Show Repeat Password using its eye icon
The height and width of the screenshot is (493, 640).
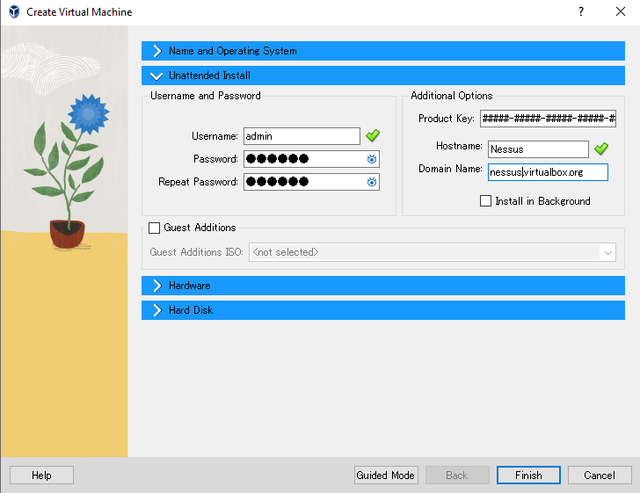point(371,182)
